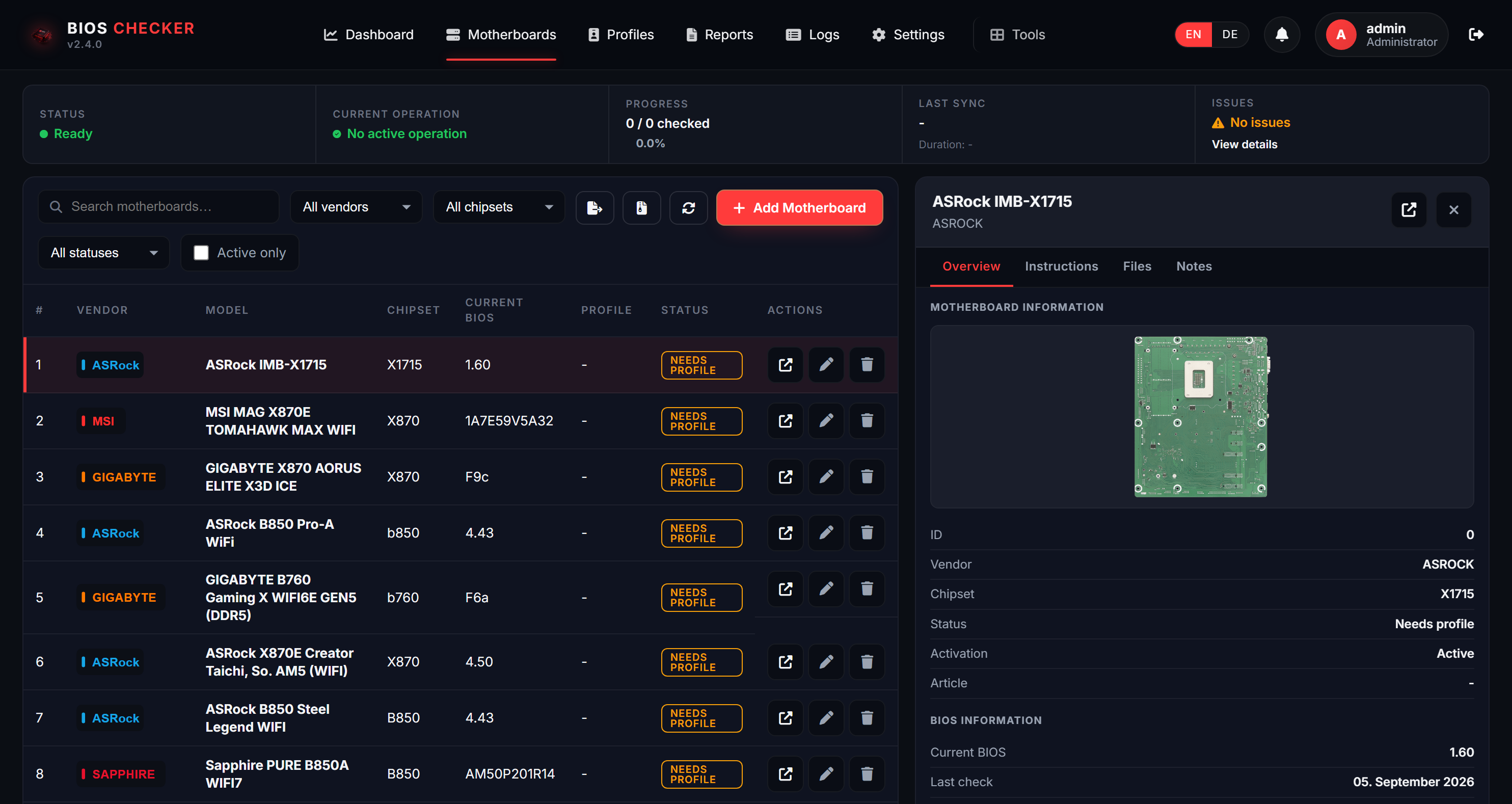The height and width of the screenshot is (804, 1512).
Task: Open GIGABYTE X870 AORUS ELITE row link
Action: [x=786, y=476]
